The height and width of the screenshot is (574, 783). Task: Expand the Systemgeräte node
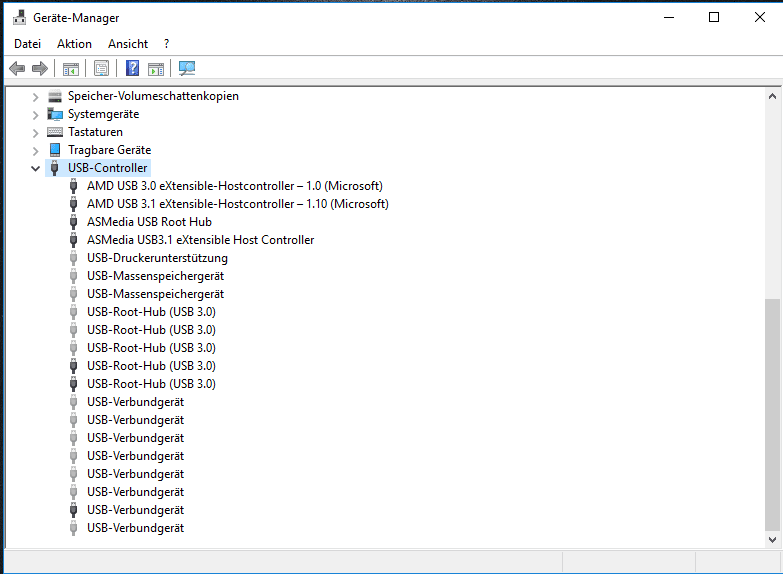[35, 114]
